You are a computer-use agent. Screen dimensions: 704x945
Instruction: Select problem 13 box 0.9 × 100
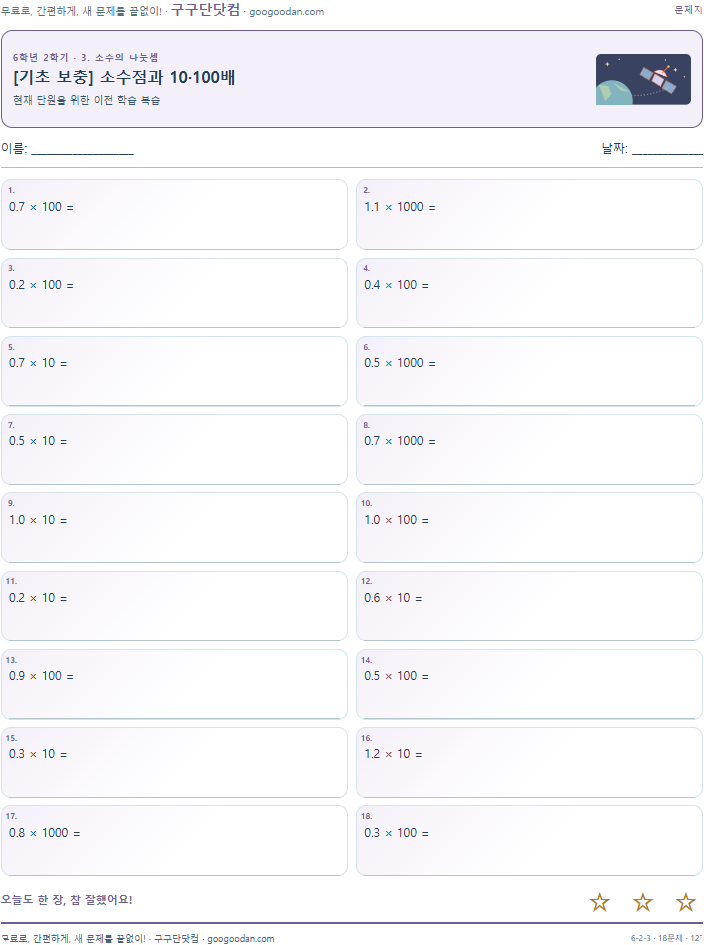[174, 684]
